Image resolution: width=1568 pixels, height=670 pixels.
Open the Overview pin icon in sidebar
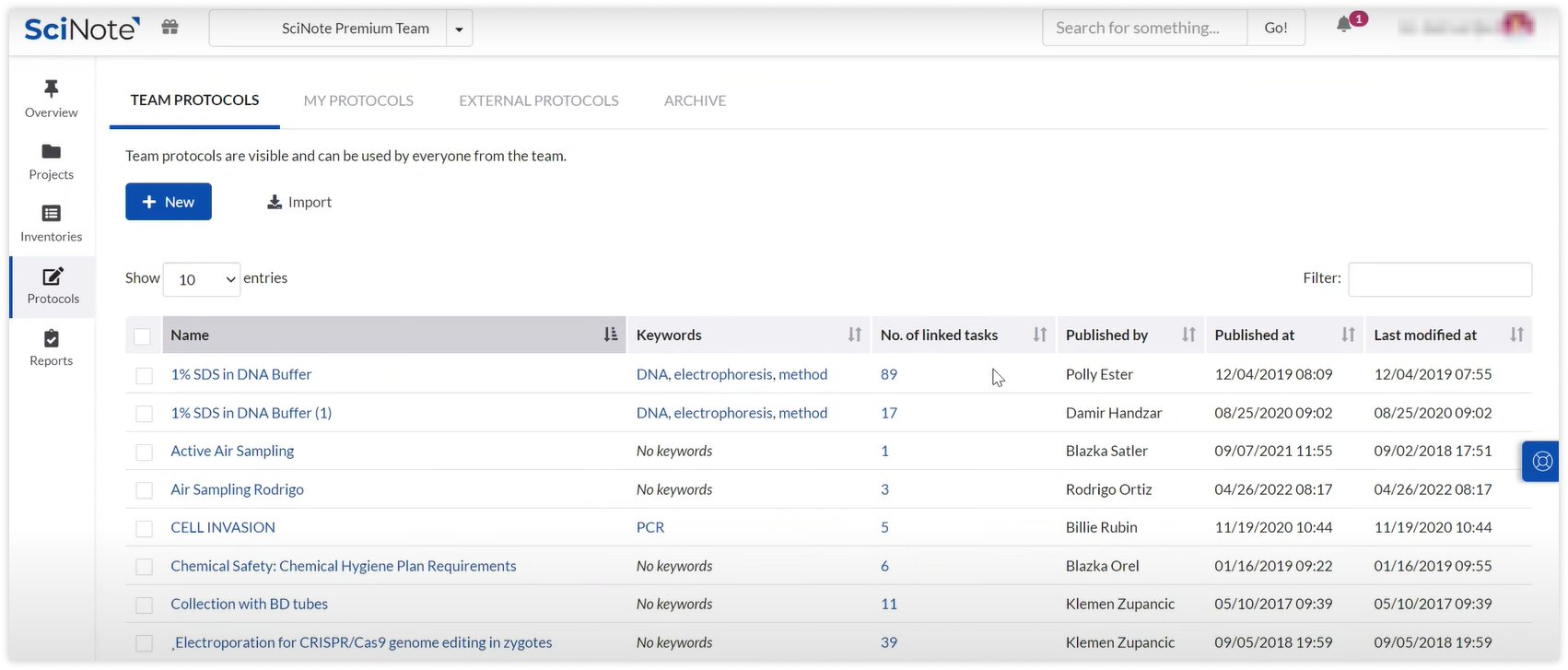pyautogui.click(x=51, y=89)
